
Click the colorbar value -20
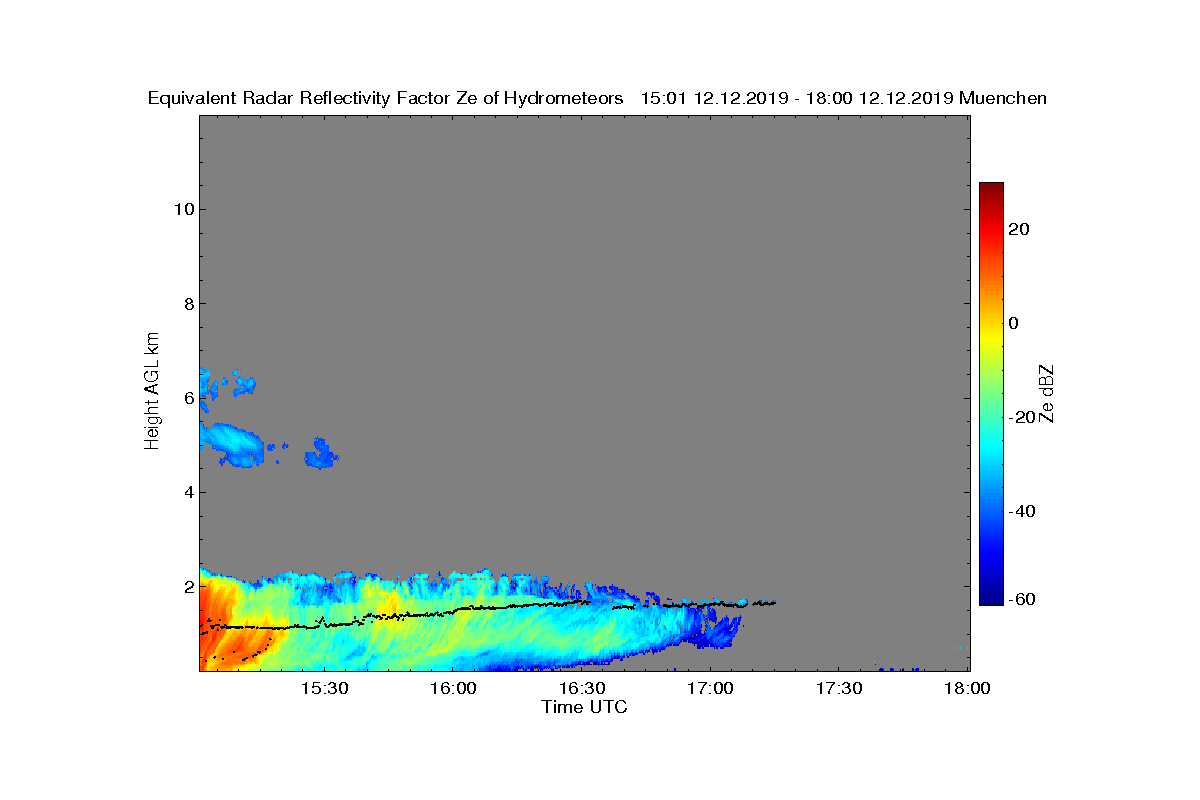[x=1020, y=417]
